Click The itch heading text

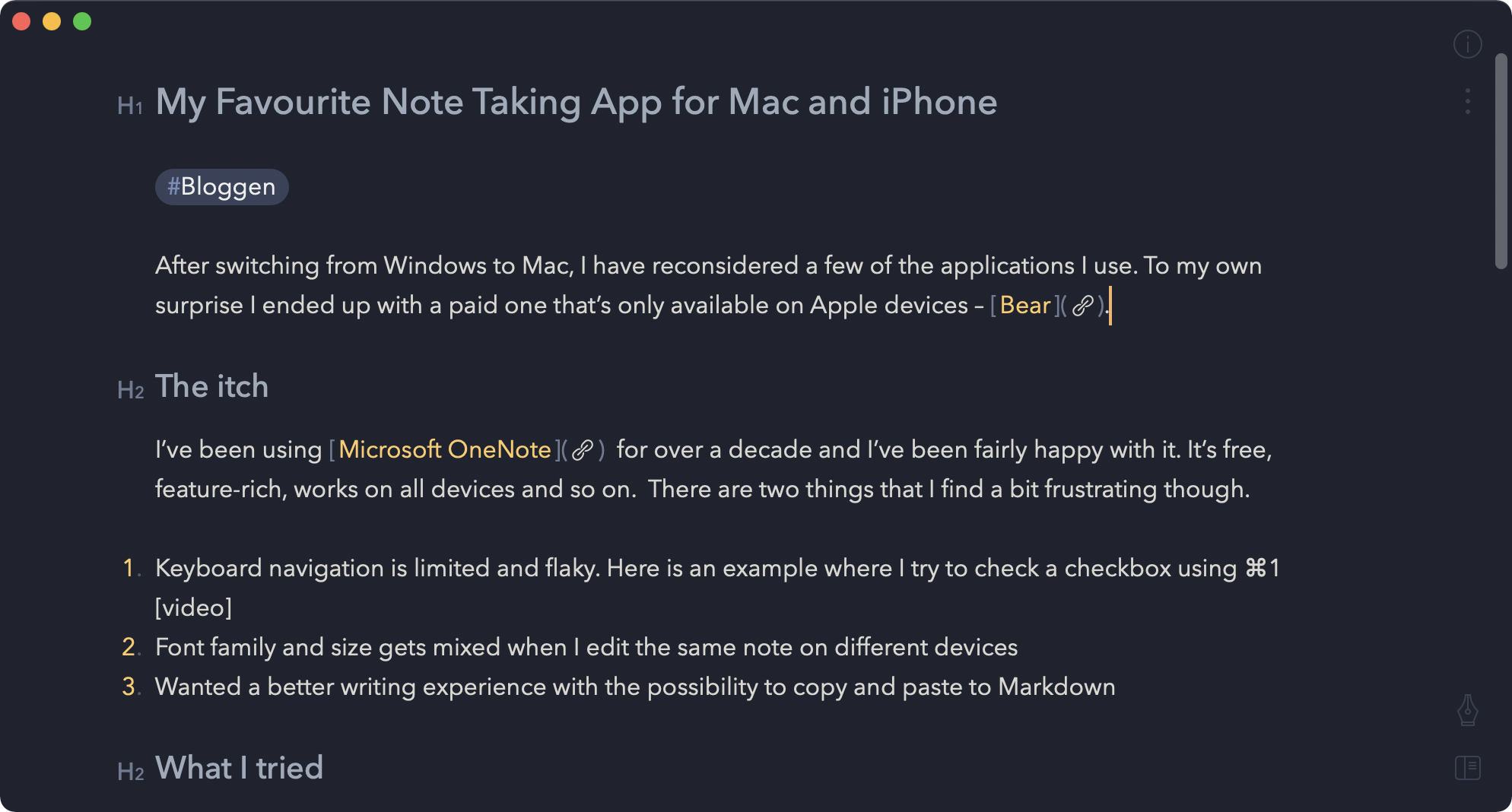click(x=211, y=386)
